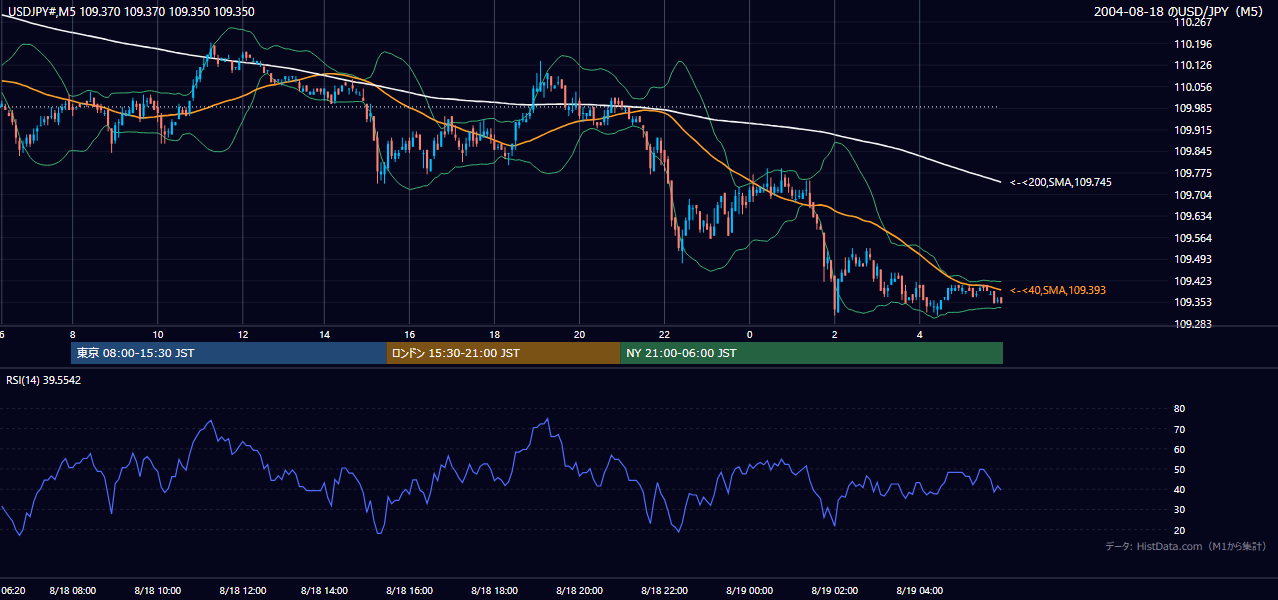
Task: Click the RSI(14) 39.5542 indicator label
Action: click(44, 380)
